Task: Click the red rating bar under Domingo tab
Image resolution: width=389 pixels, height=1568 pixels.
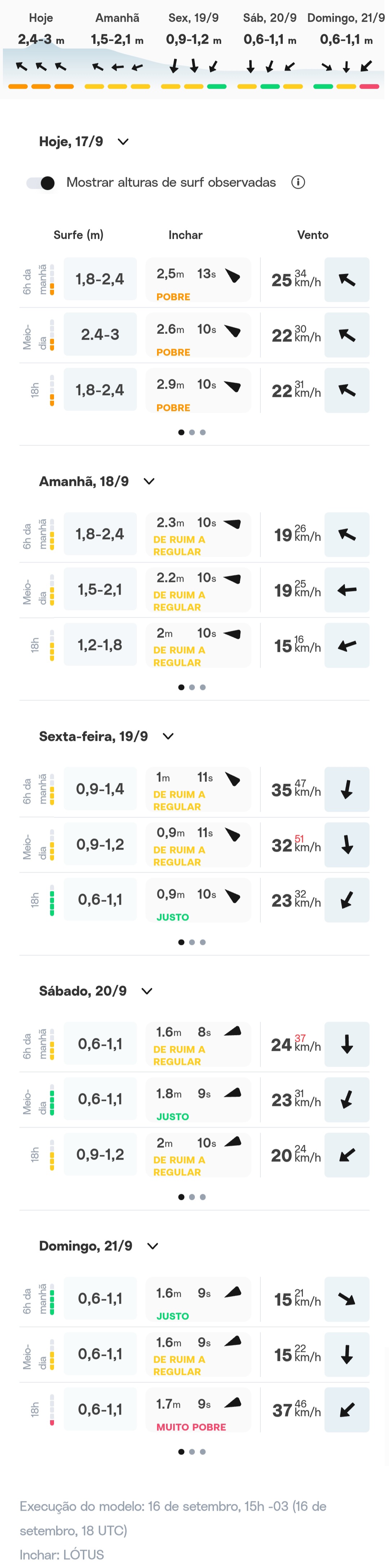Action: click(370, 86)
